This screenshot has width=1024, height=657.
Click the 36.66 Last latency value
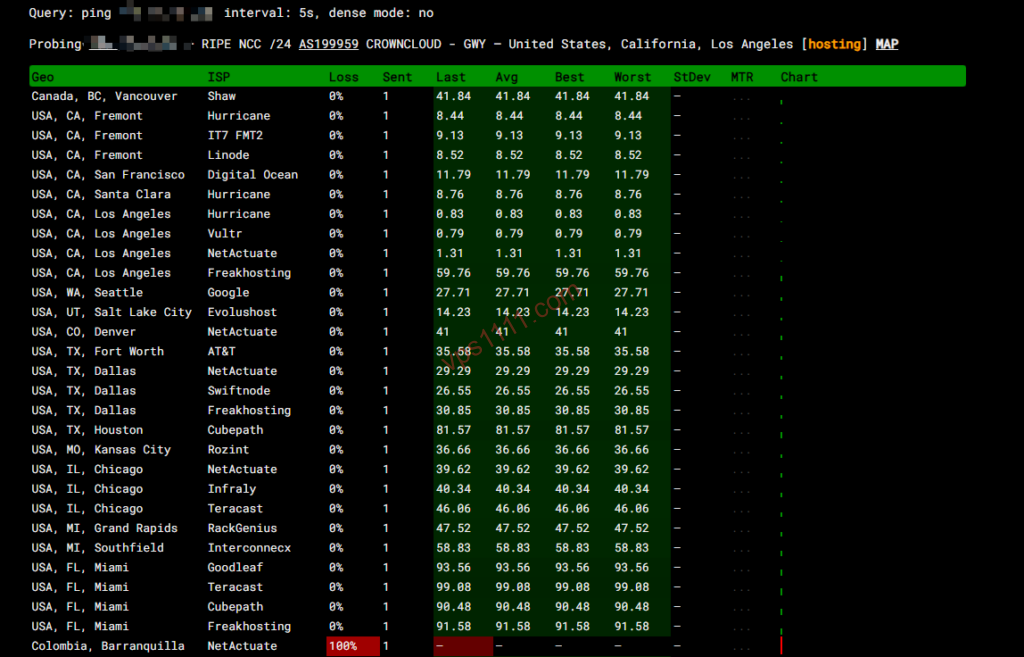[x=453, y=449]
